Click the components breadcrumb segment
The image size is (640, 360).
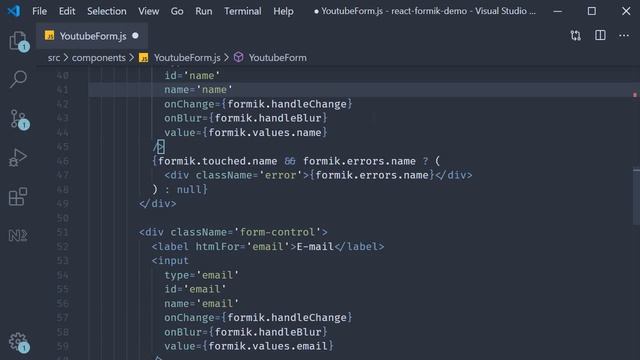click(99, 58)
